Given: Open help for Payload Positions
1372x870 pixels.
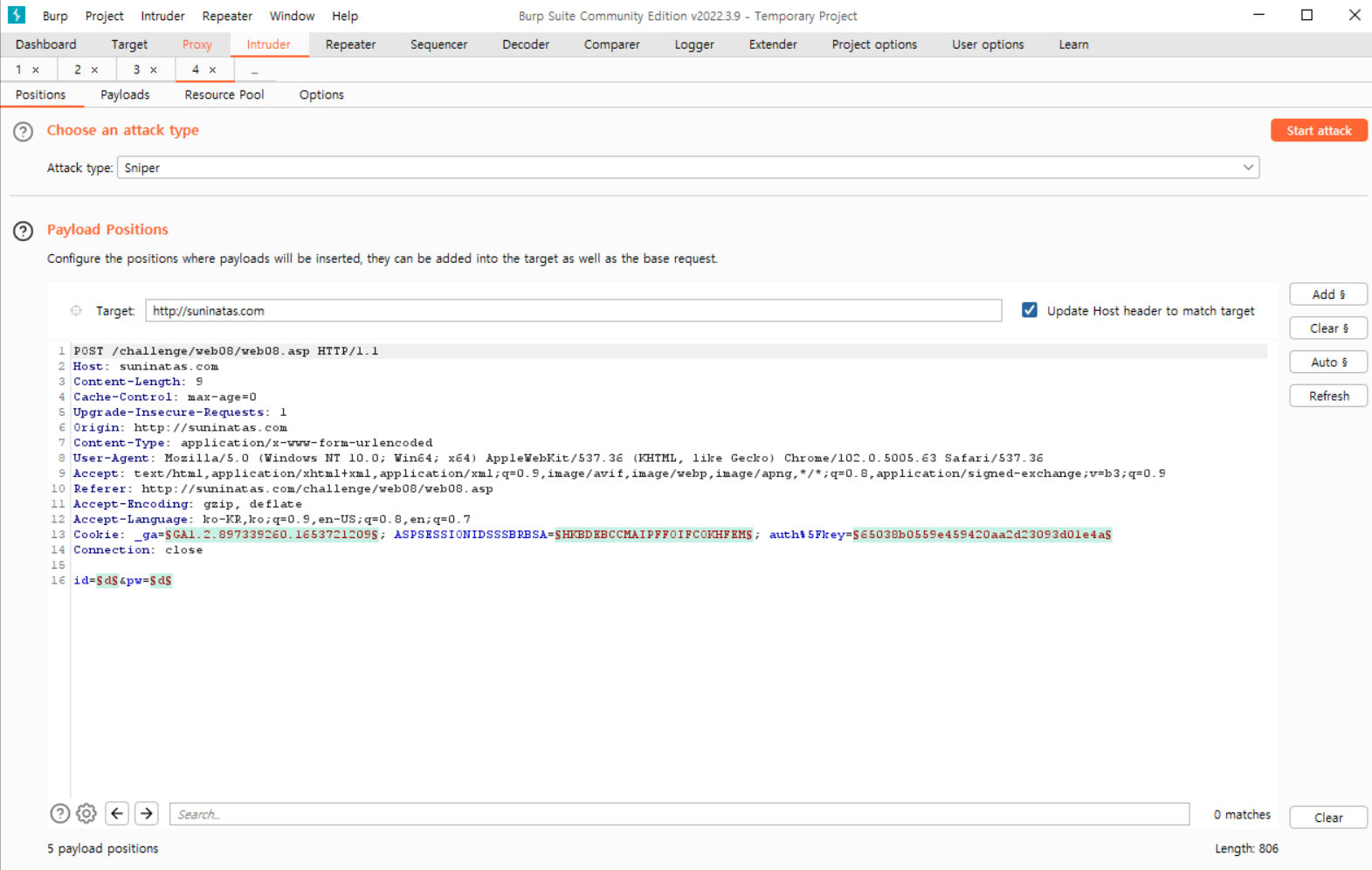Looking at the screenshot, I should [x=24, y=231].
